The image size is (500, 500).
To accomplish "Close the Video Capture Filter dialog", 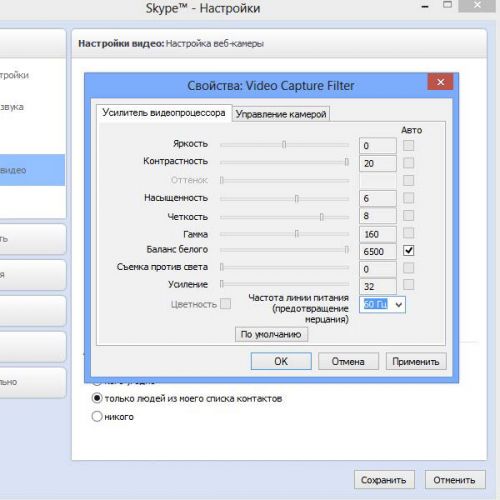I will 440,82.
